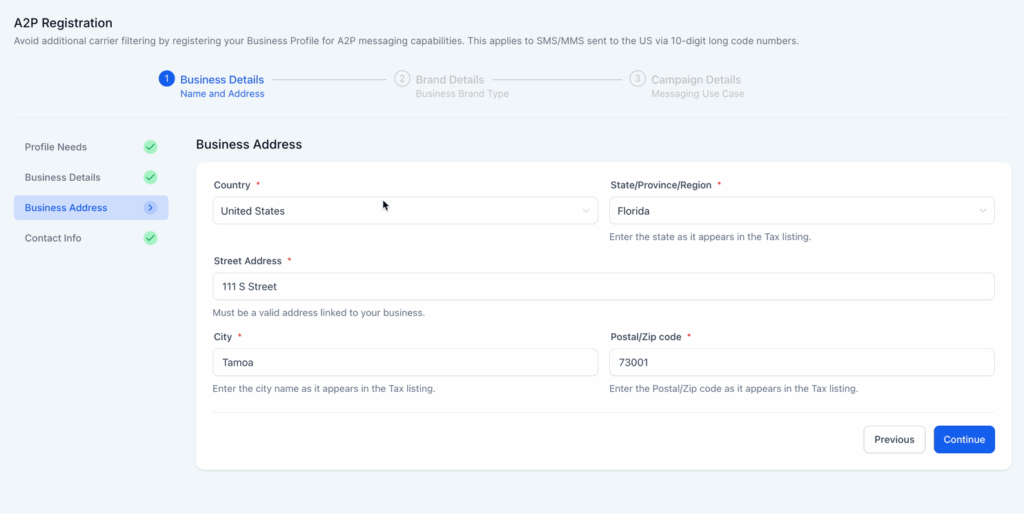This screenshot has height=514, width=1024.
Task: Click the Business Details green checkmark icon
Action: 150,177
